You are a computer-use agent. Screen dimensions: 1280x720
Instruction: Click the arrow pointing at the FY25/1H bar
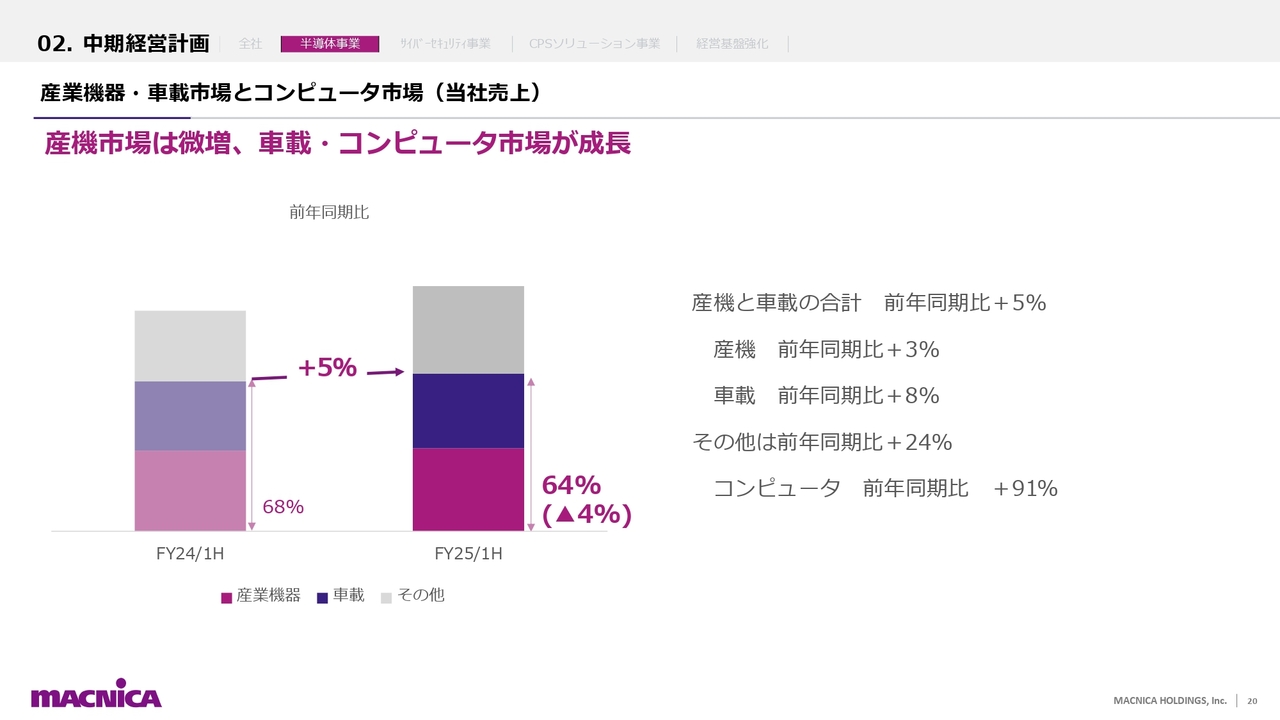pos(386,372)
